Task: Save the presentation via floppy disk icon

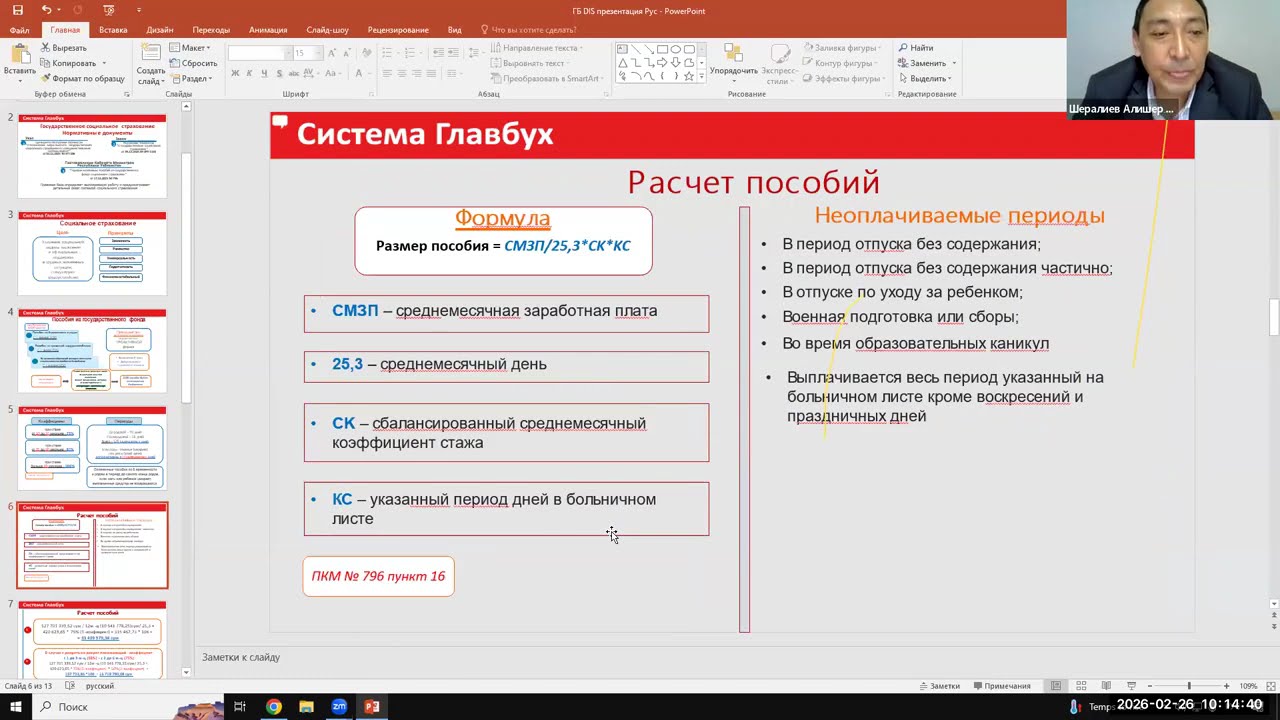Action: coord(18,10)
